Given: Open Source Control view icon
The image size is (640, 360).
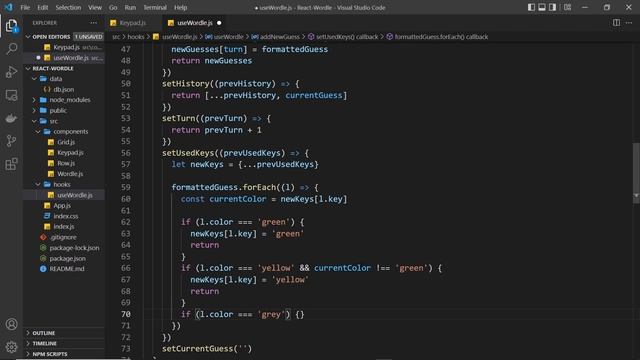Looking at the screenshot, I should pos(11,141).
